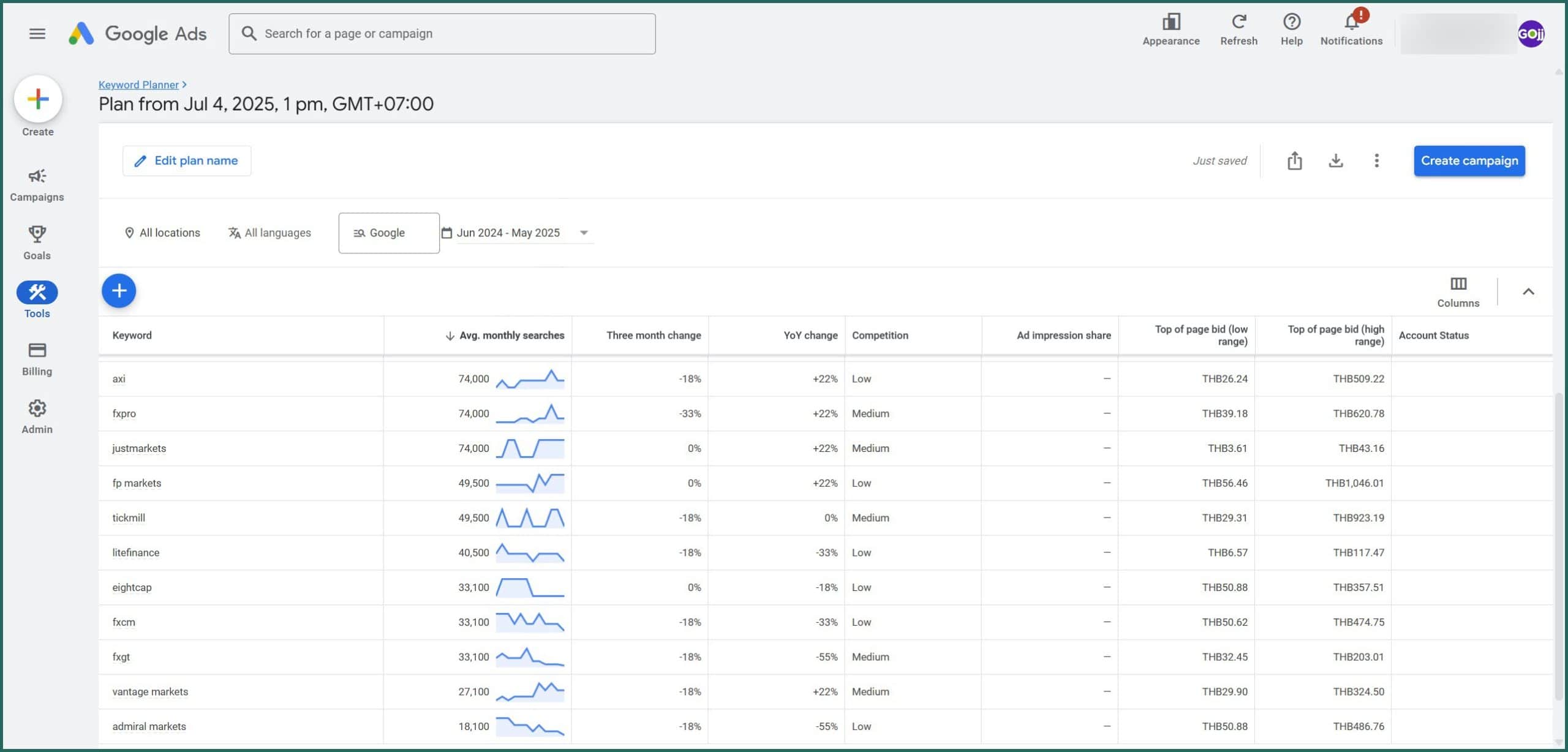Screen dimensions: 1568x752
Task: Sort by Three month change column
Action: pyautogui.click(x=654, y=336)
